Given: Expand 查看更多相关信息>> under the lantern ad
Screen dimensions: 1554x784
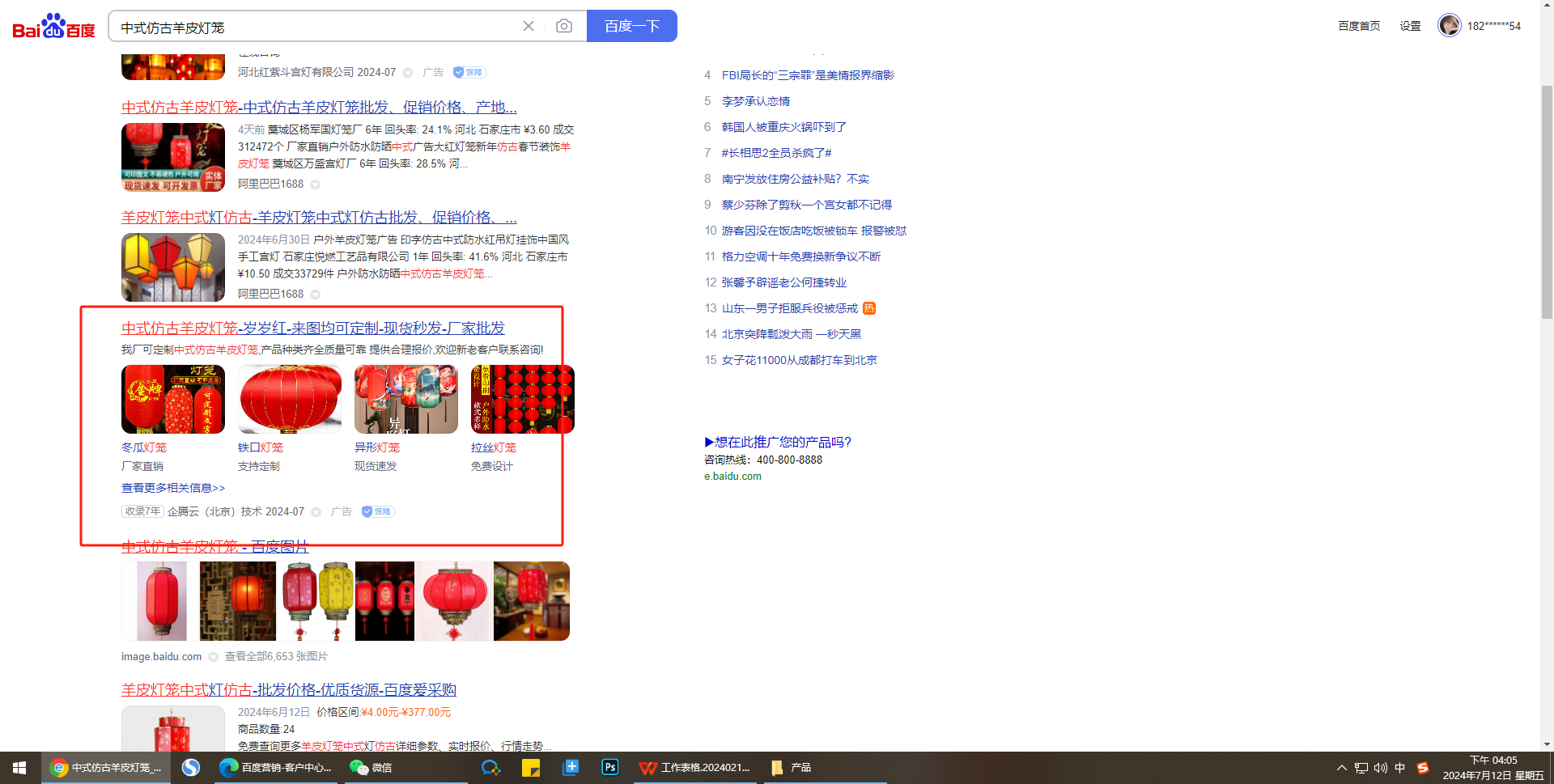Looking at the screenshot, I should (173, 488).
